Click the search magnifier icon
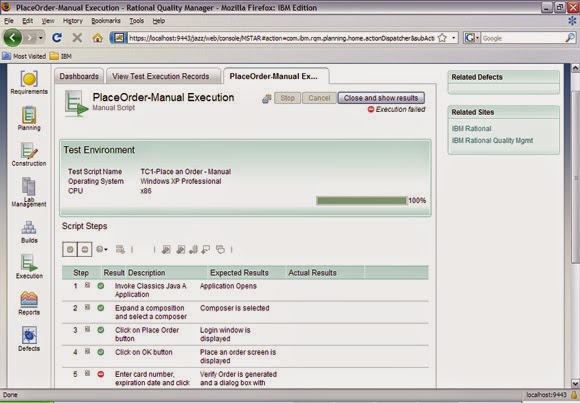580x403 pixels. click(x=570, y=38)
